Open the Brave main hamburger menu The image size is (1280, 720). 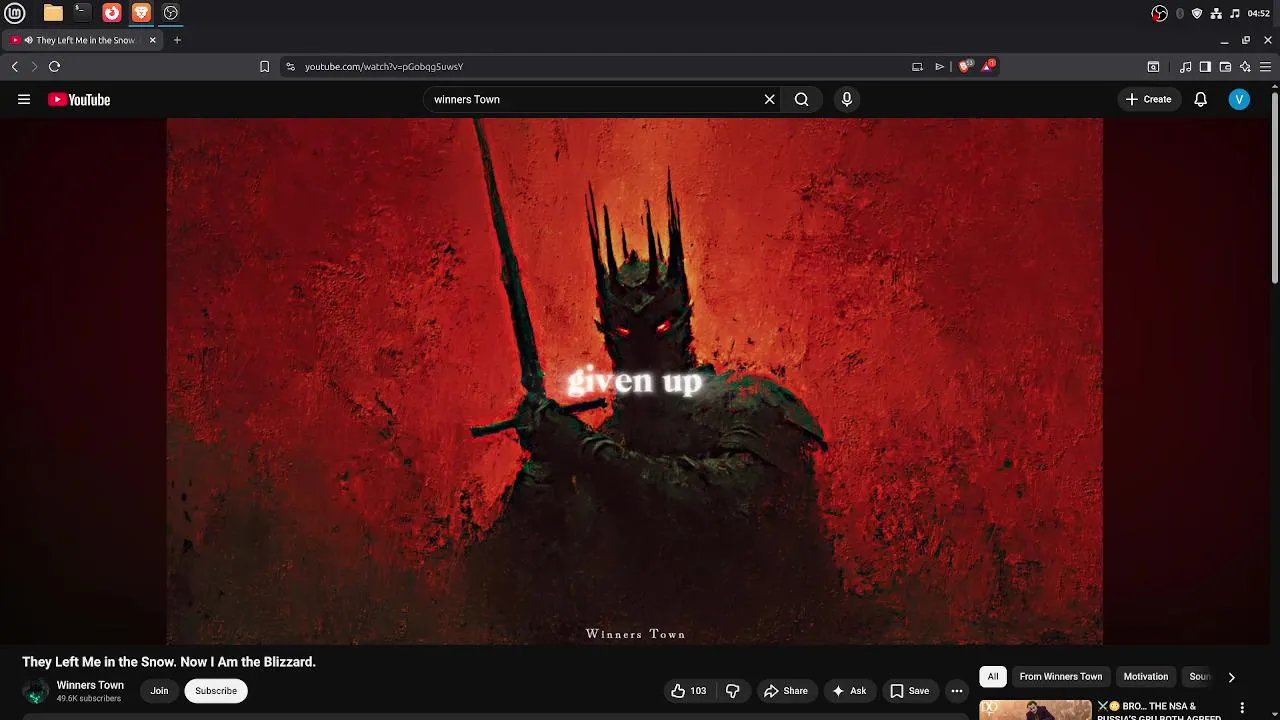coord(1267,67)
